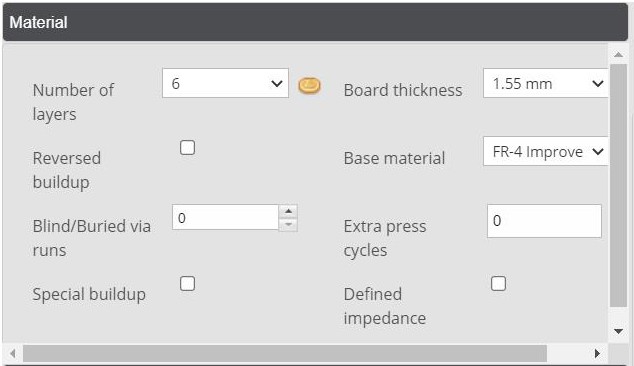Click the vertical scrollbar thumb
634x366 pixels.
click(618, 185)
